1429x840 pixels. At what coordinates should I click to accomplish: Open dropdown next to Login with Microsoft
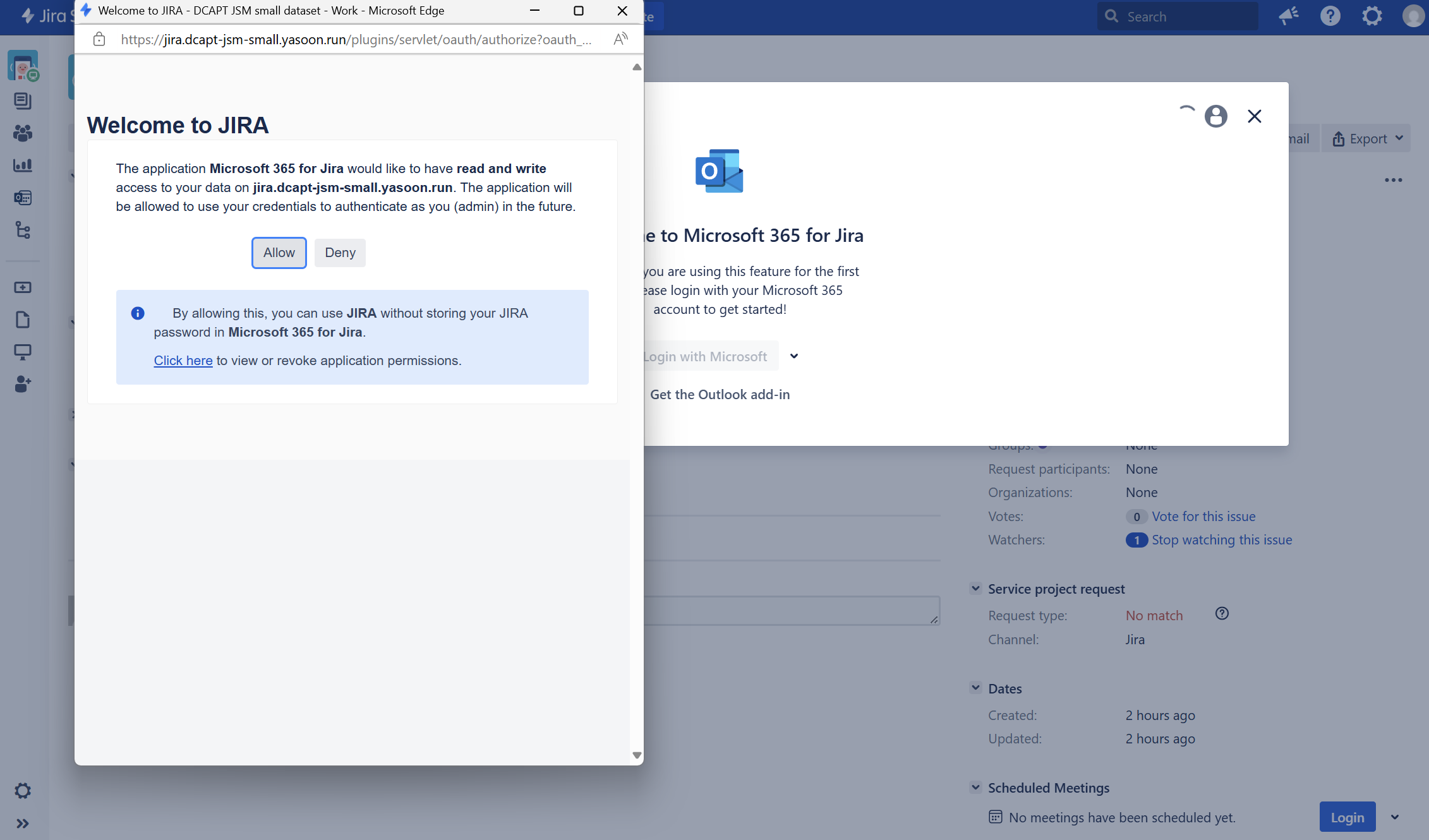(x=794, y=356)
